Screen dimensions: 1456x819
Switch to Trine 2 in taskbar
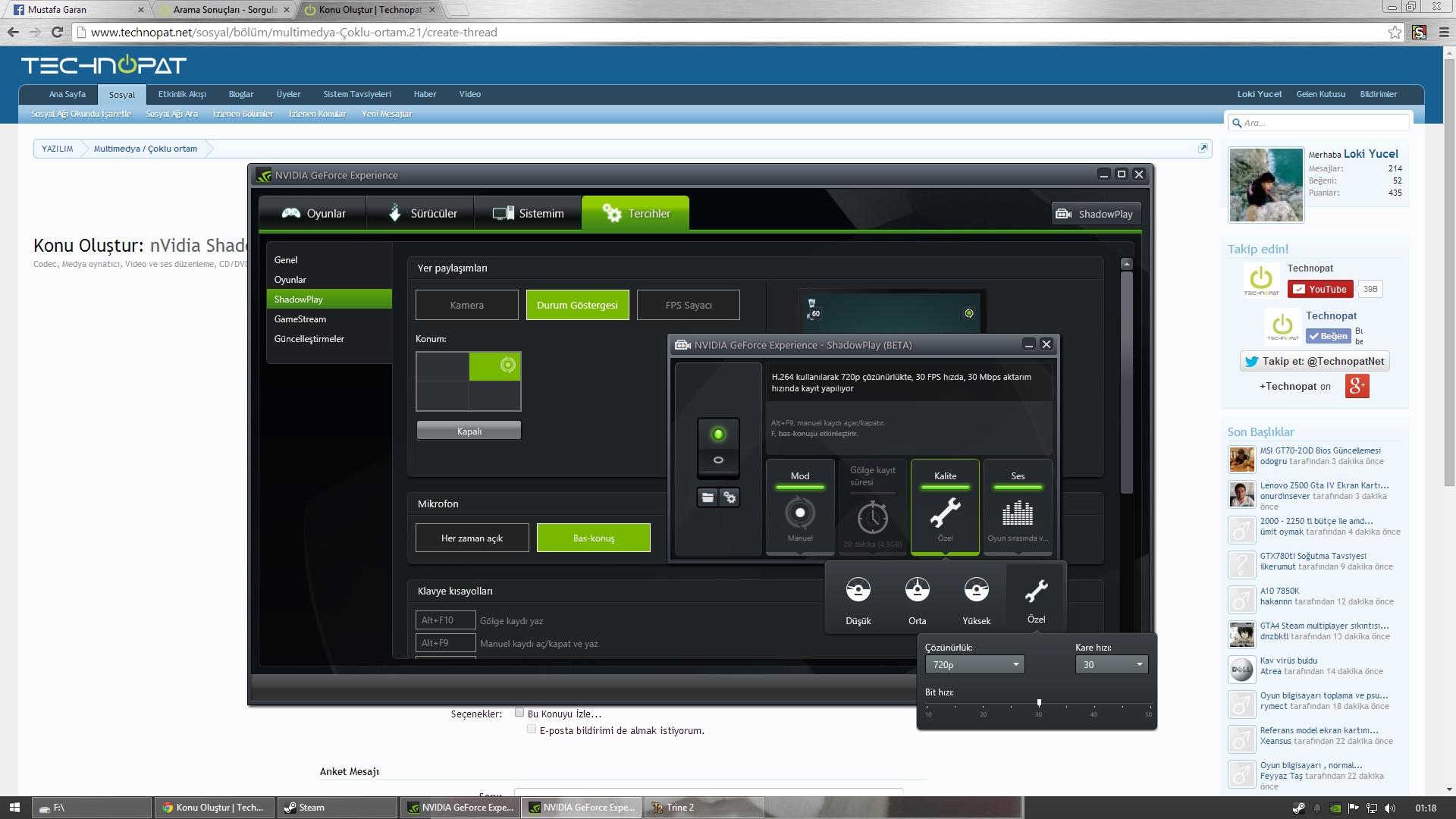pyautogui.click(x=702, y=808)
